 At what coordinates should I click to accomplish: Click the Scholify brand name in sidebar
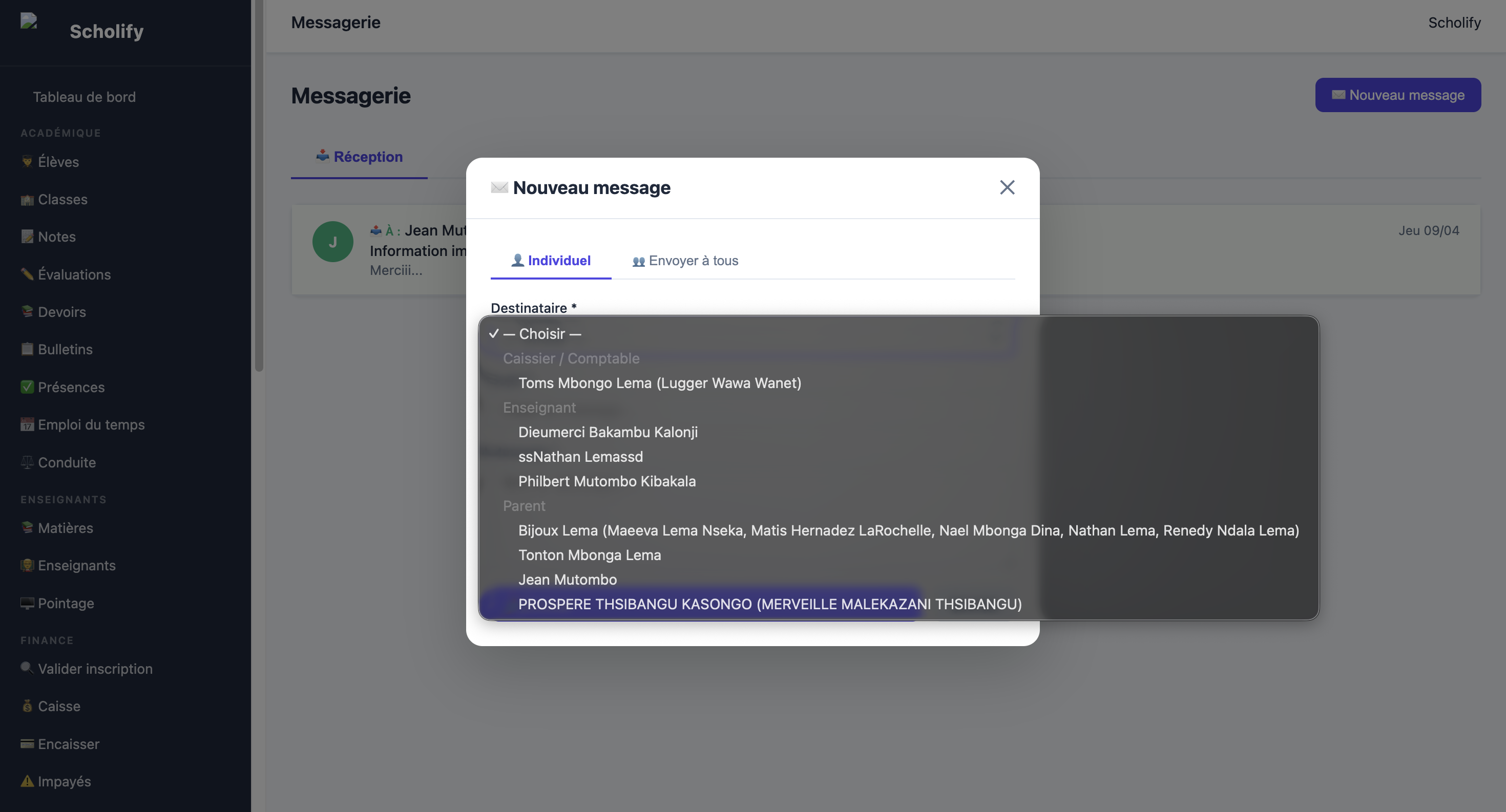pyautogui.click(x=107, y=31)
